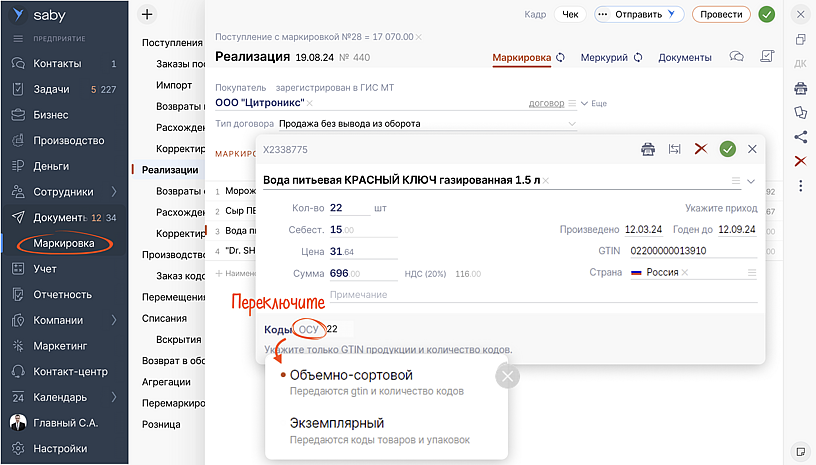The width and height of the screenshot is (816, 465).
Task: Click the Примечание note field
Action: point(540,294)
